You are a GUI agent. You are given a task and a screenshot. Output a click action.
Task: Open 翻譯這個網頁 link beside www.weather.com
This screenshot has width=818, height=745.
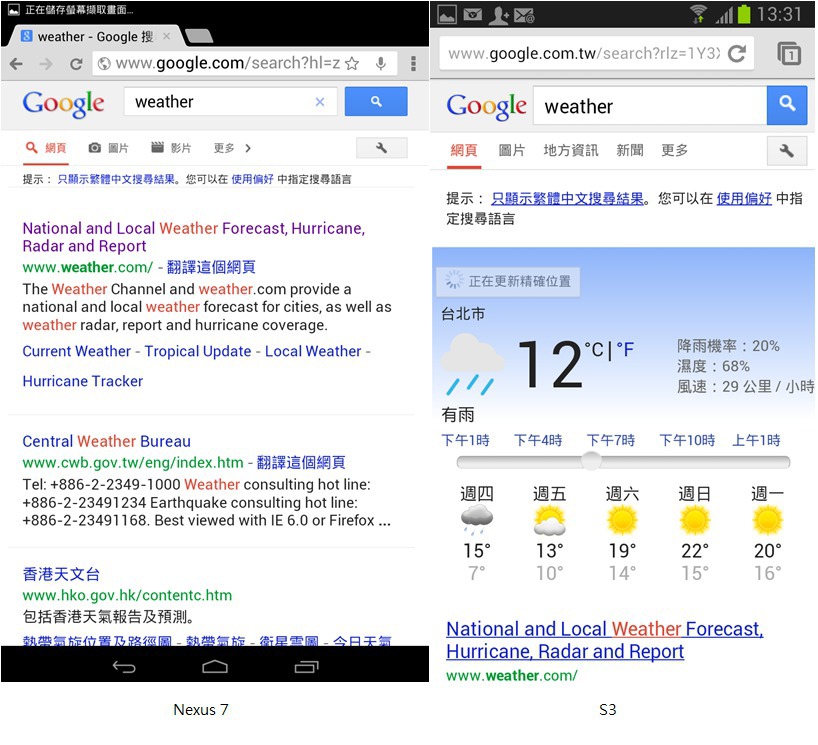coord(211,267)
